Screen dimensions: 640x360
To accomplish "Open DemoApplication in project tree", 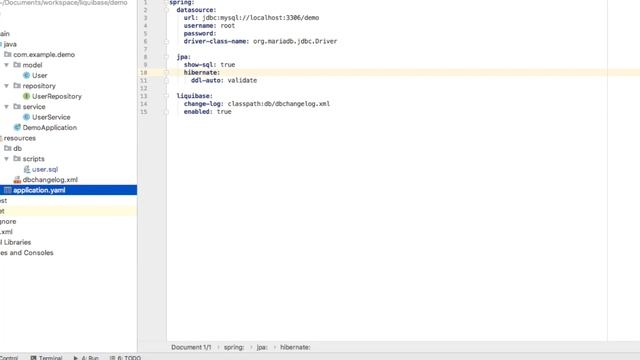I will [50, 127].
